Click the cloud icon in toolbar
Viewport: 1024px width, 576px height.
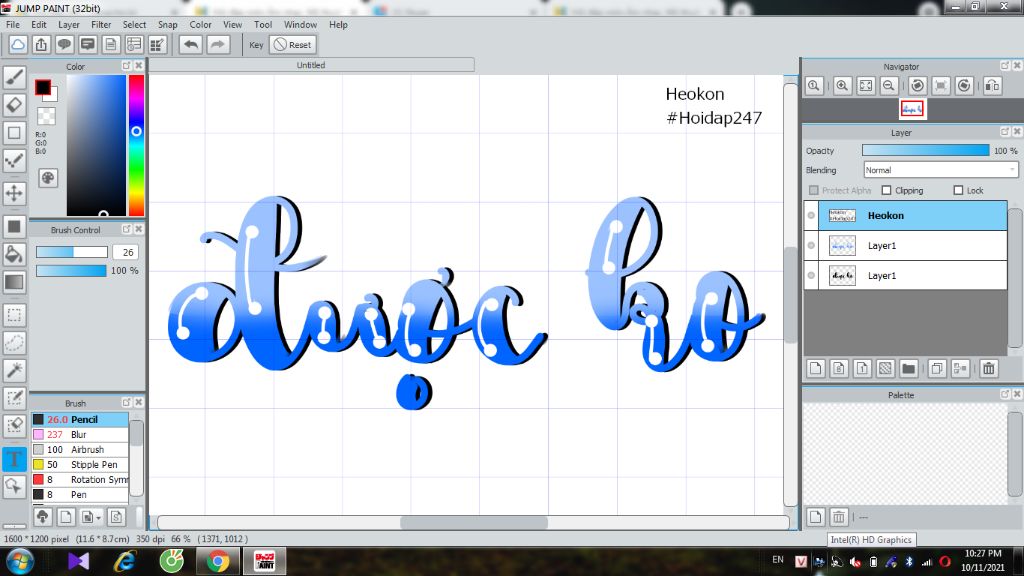(18, 44)
